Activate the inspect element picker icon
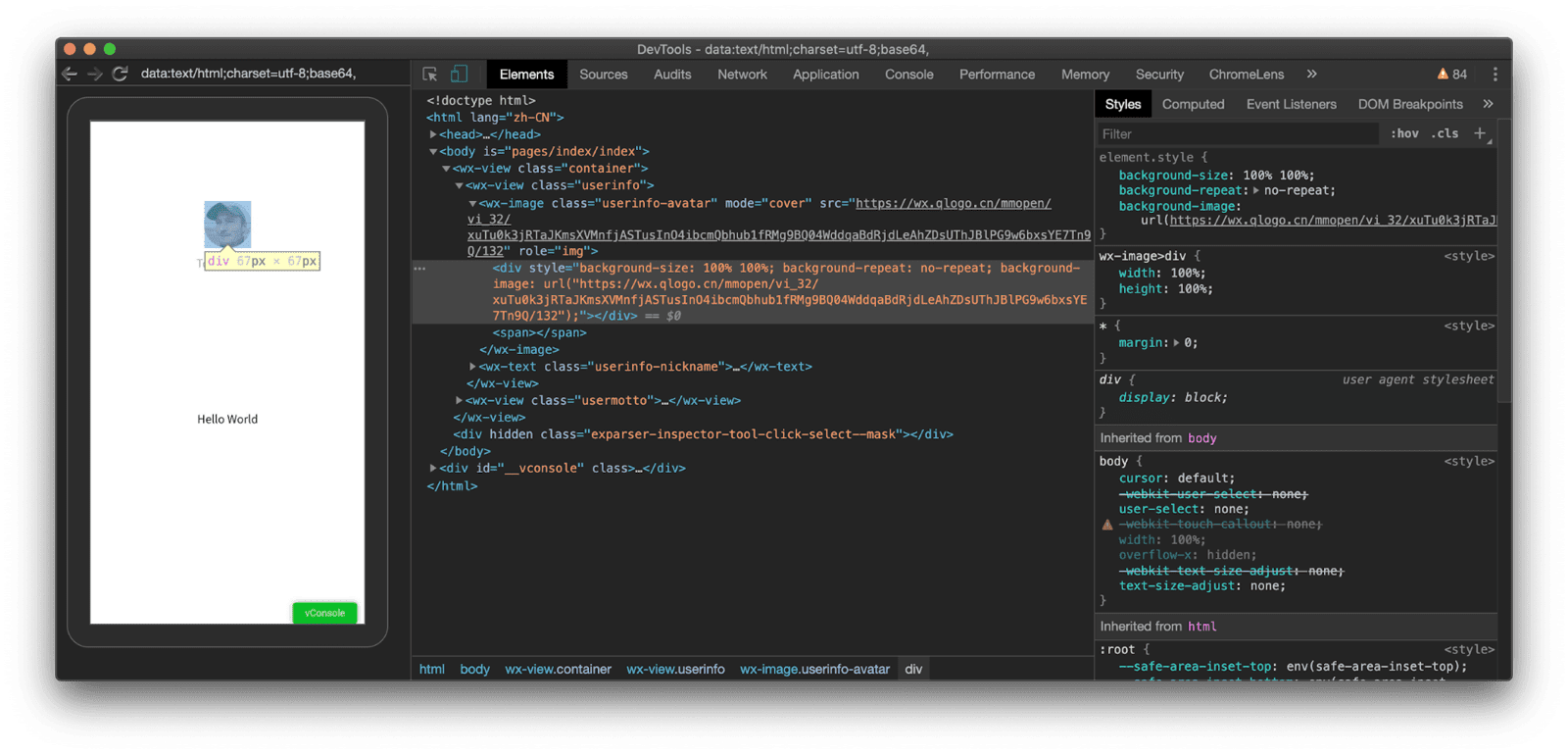Screen dimensions: 1568x755 tap(429, 75)
